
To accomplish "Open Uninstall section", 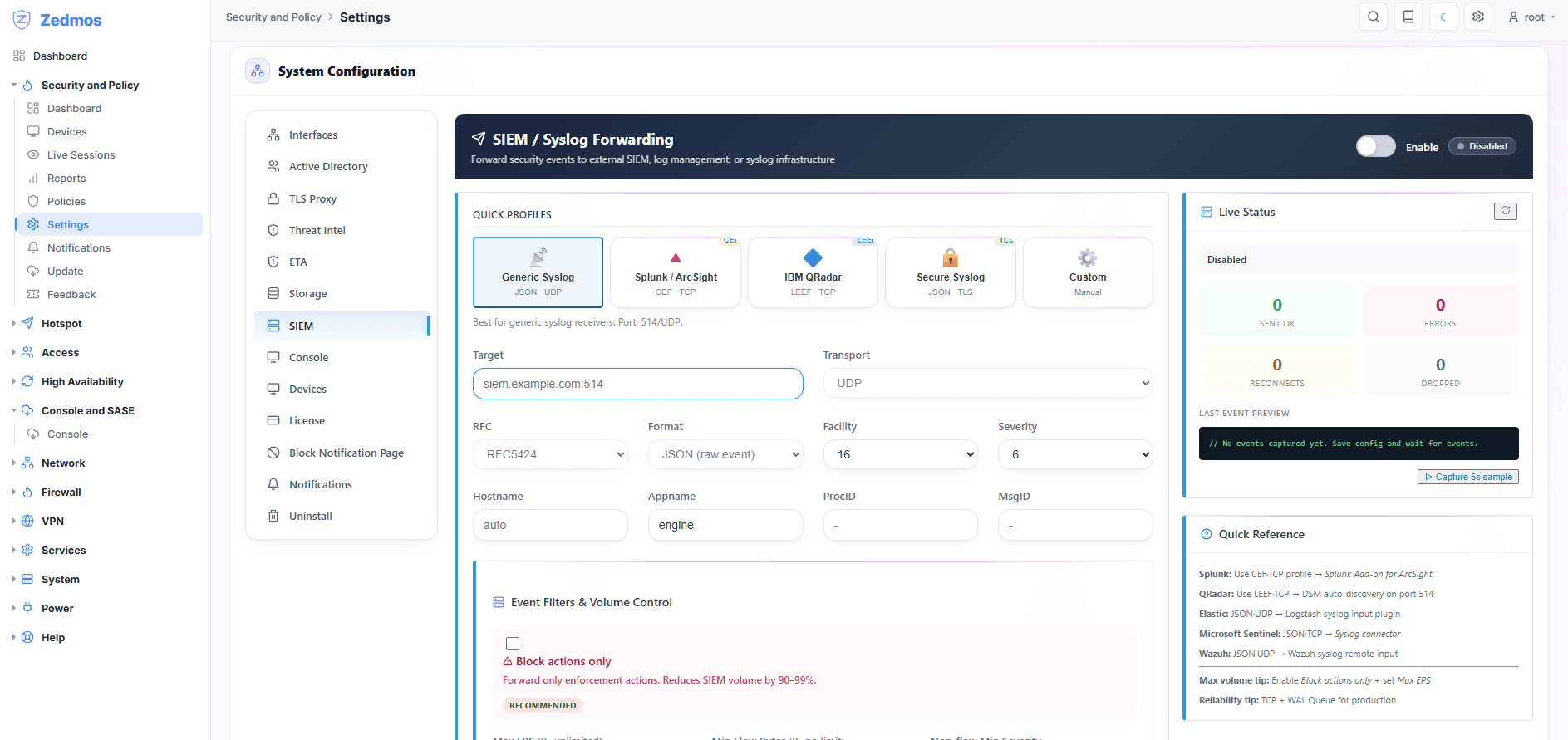I will click(342, 516).
